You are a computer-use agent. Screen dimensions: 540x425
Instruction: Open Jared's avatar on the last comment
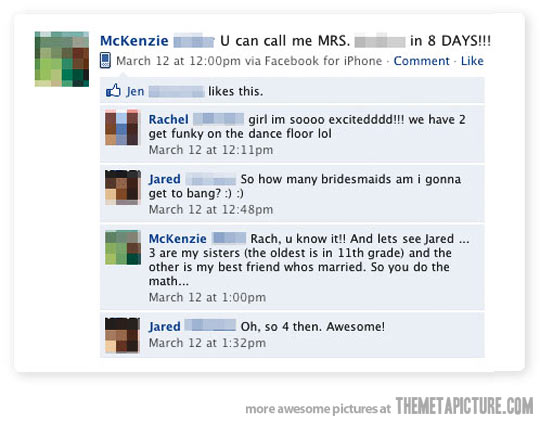(122, 335)
